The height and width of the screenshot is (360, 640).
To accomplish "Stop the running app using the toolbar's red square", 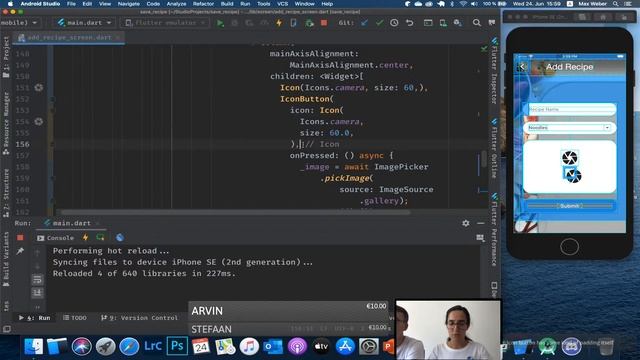I will (x=324, y=23).
